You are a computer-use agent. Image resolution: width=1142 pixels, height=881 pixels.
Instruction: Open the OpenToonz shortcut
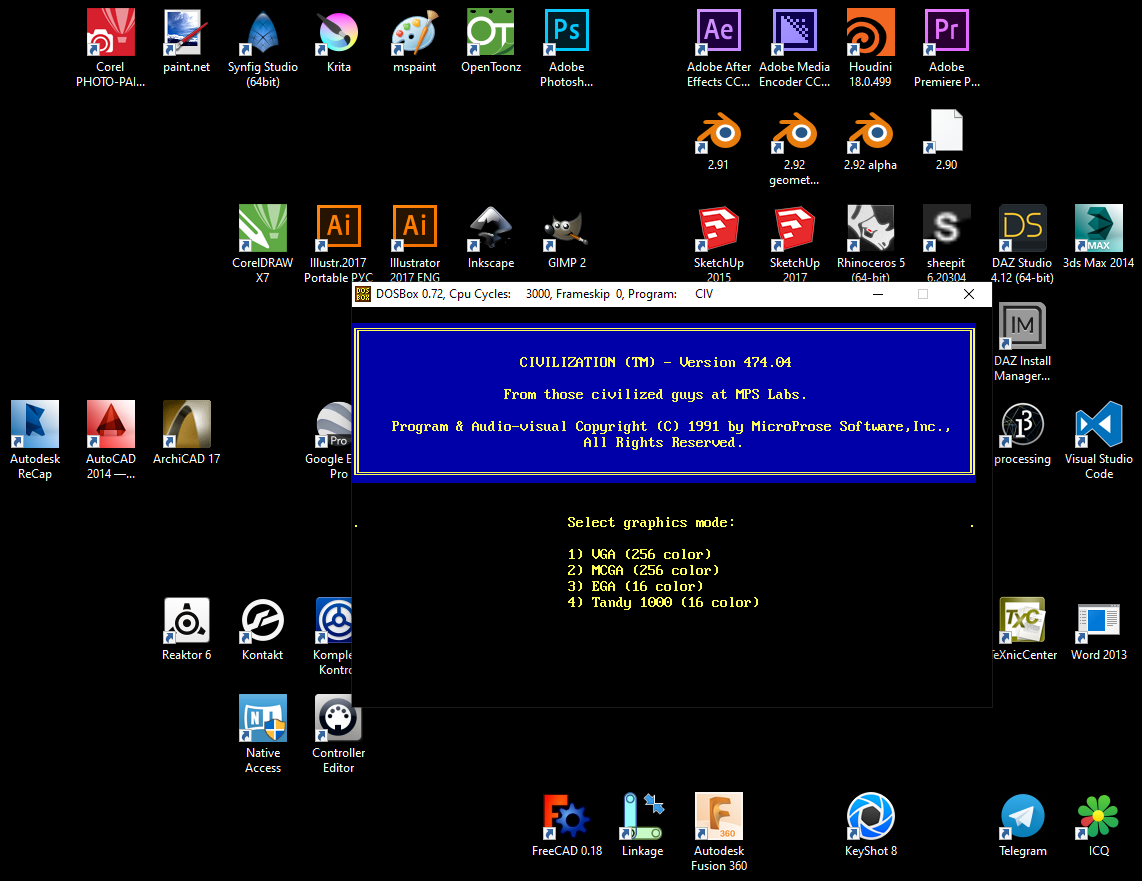(491, 33)
